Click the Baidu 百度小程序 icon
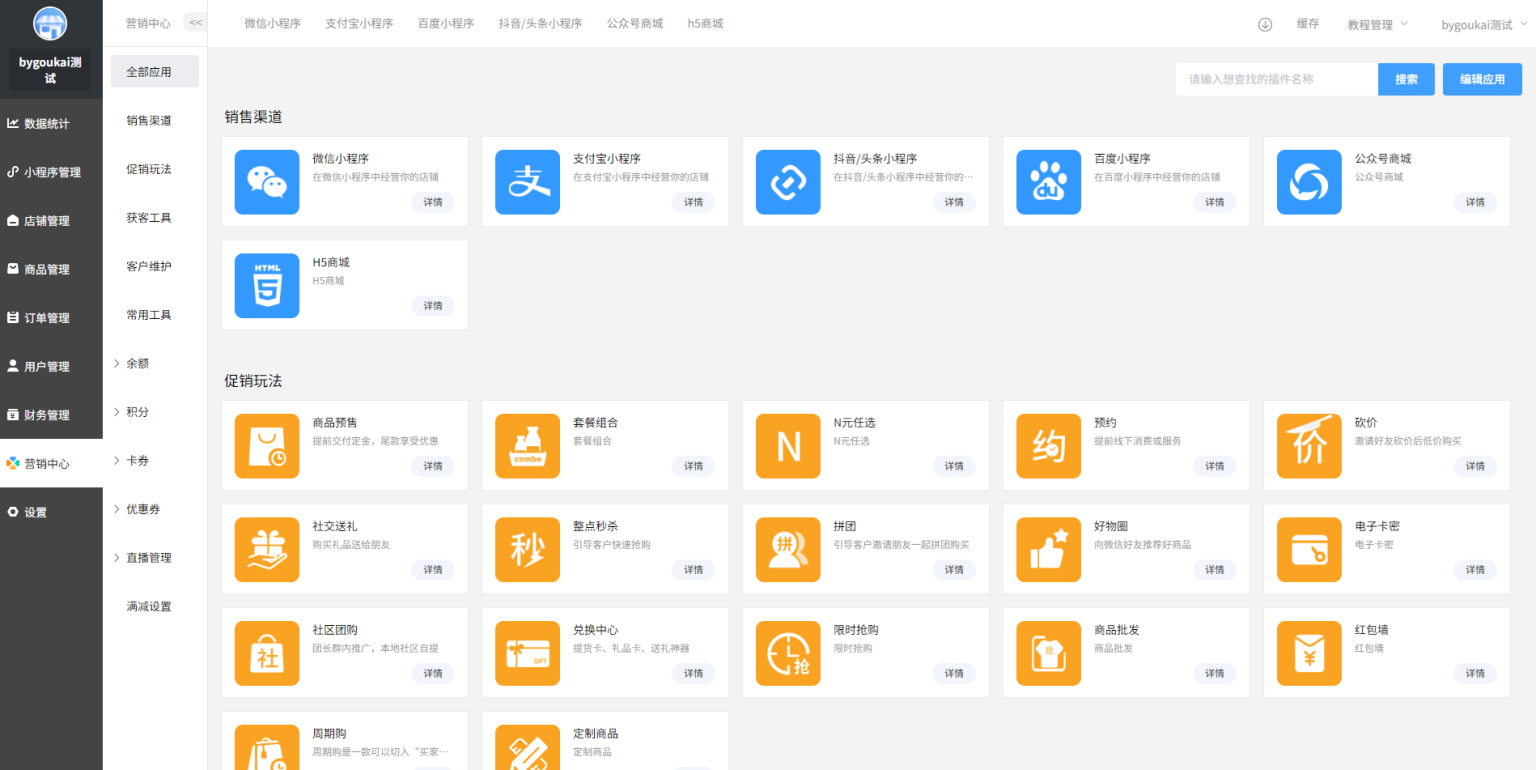Image resolution: width=1536 pixels, height=770 pixels. pyautogui.click(x=1048, y=181)
